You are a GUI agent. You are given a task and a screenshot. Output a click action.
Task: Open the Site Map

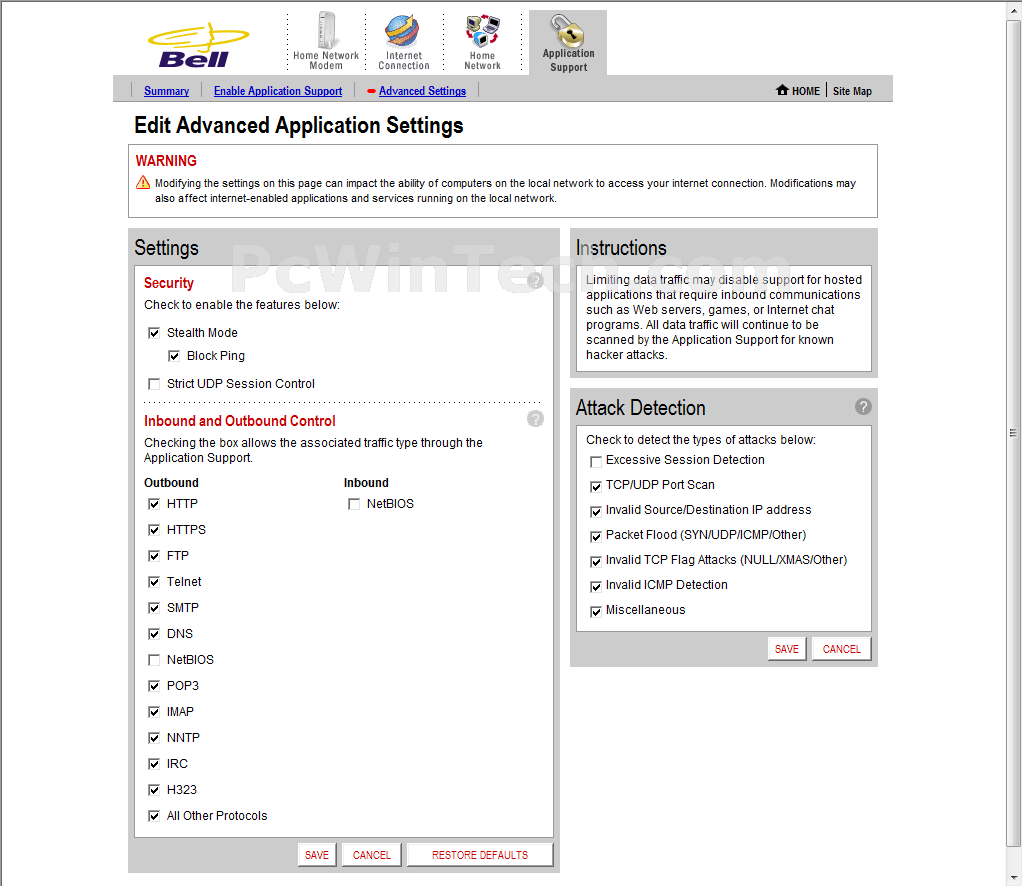[852, 91]
